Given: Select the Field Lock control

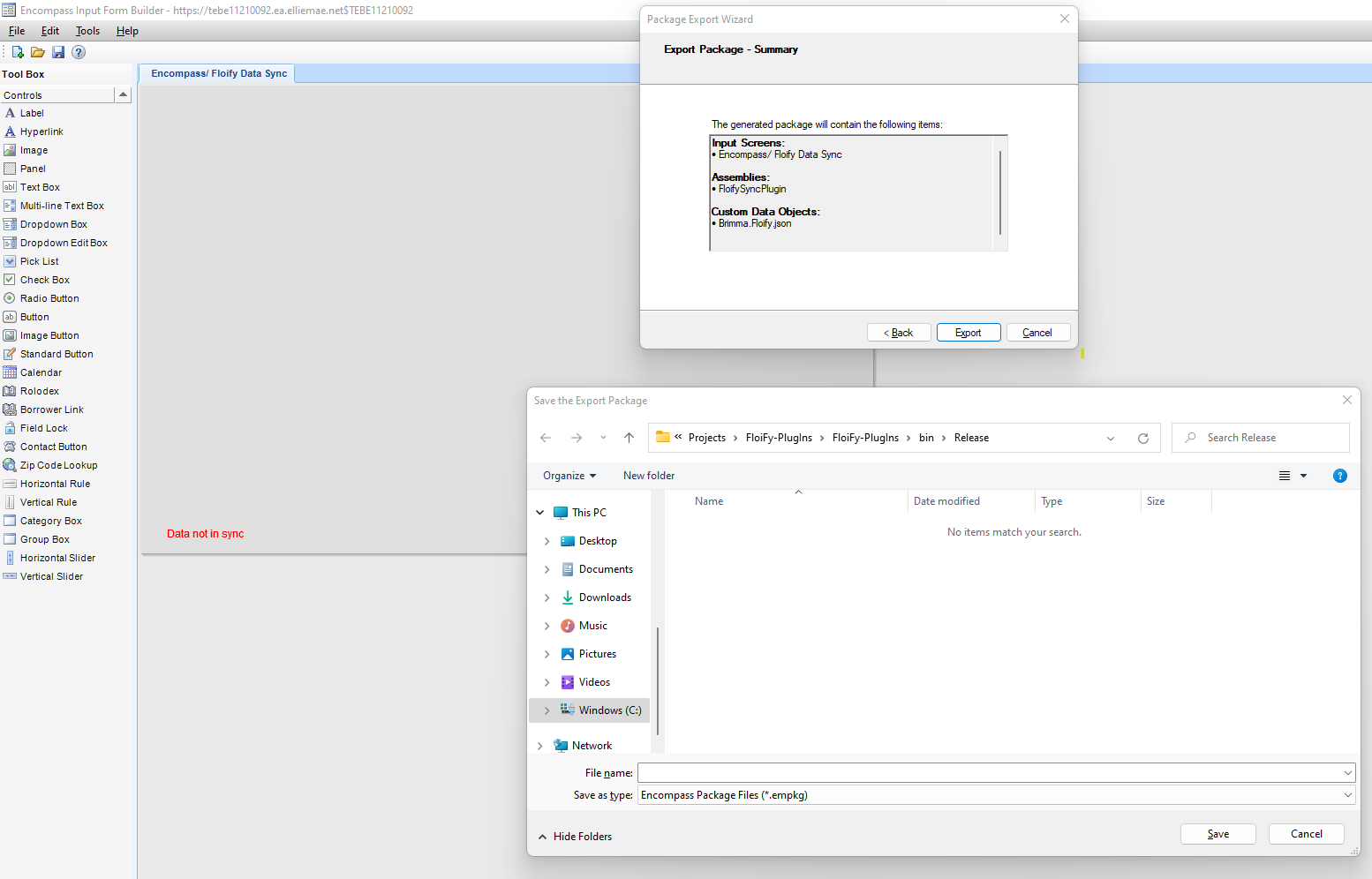Looking at the screenshot, I should click(43, 428).
